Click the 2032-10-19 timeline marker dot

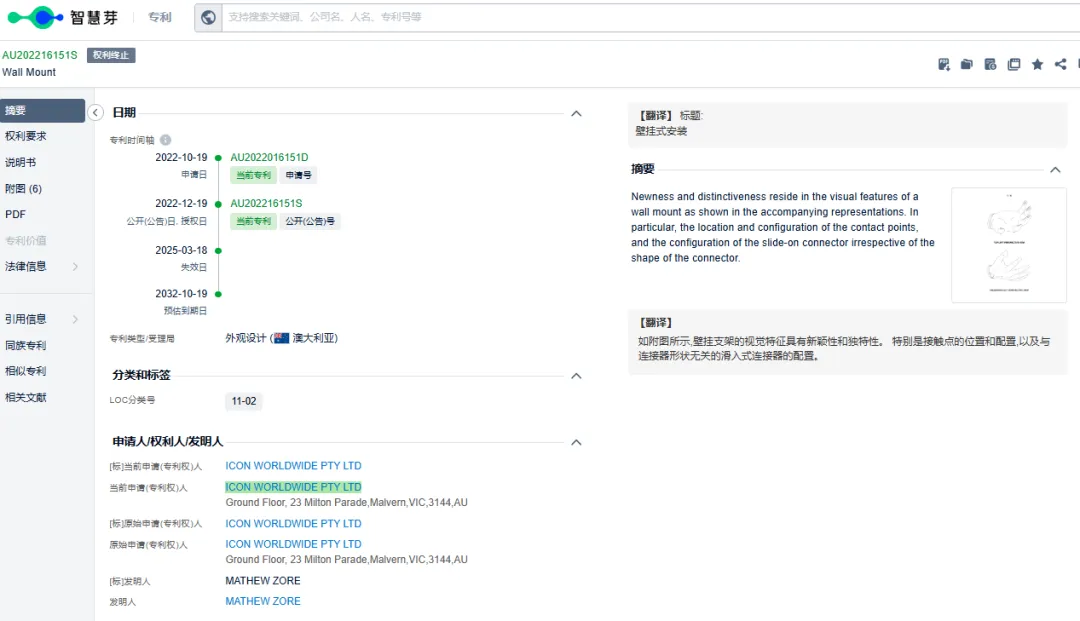pos(218,294)
